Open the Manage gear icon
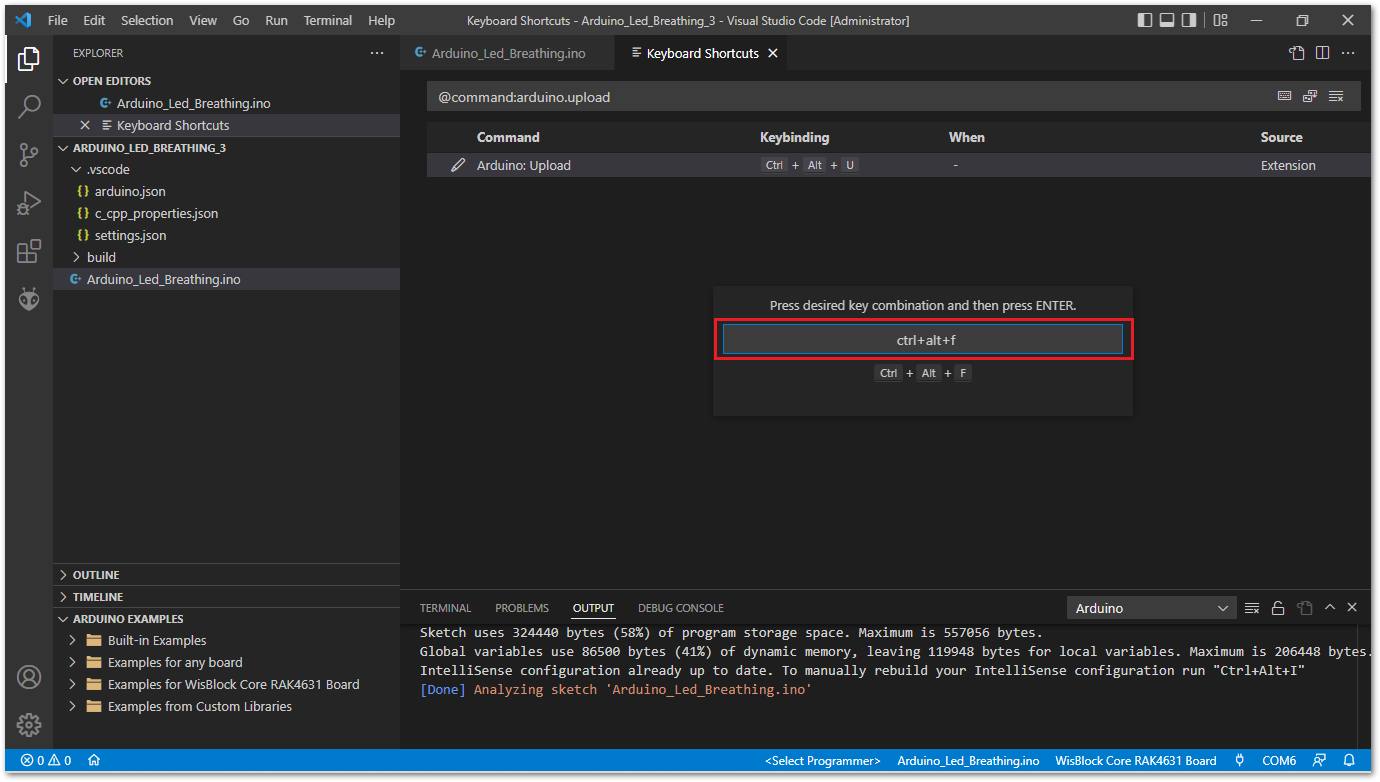 click(29, 725)
